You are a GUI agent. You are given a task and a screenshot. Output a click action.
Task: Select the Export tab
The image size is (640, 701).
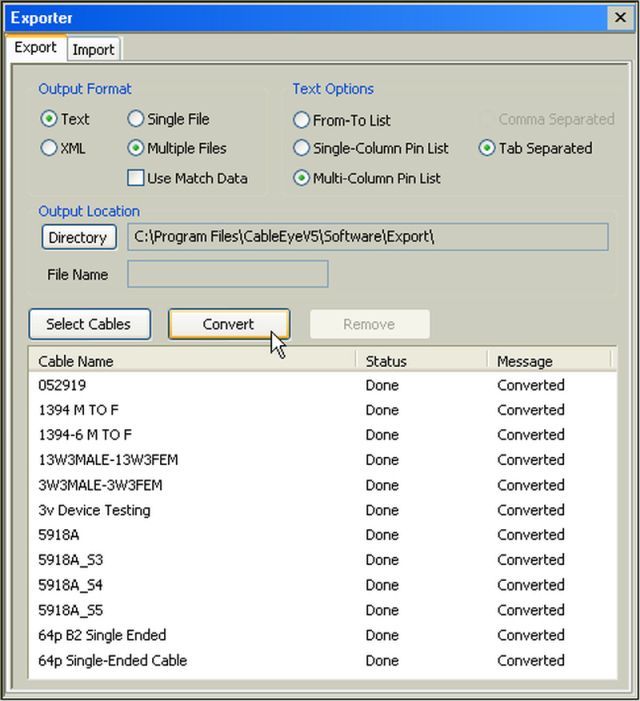point(35,48)
